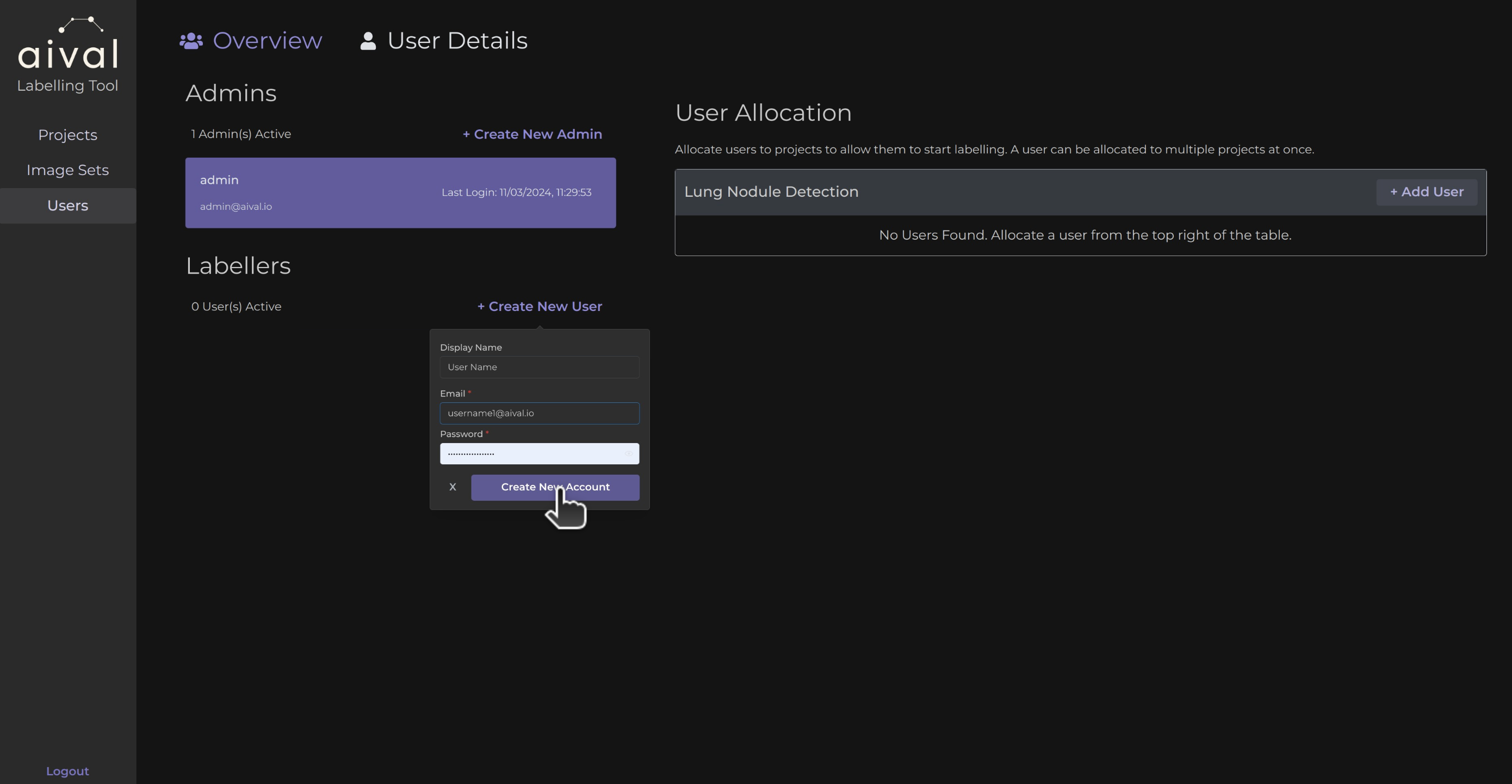1512x784 pixels.
Task: Click into the Password field
Action: click(x=540, y=453)
